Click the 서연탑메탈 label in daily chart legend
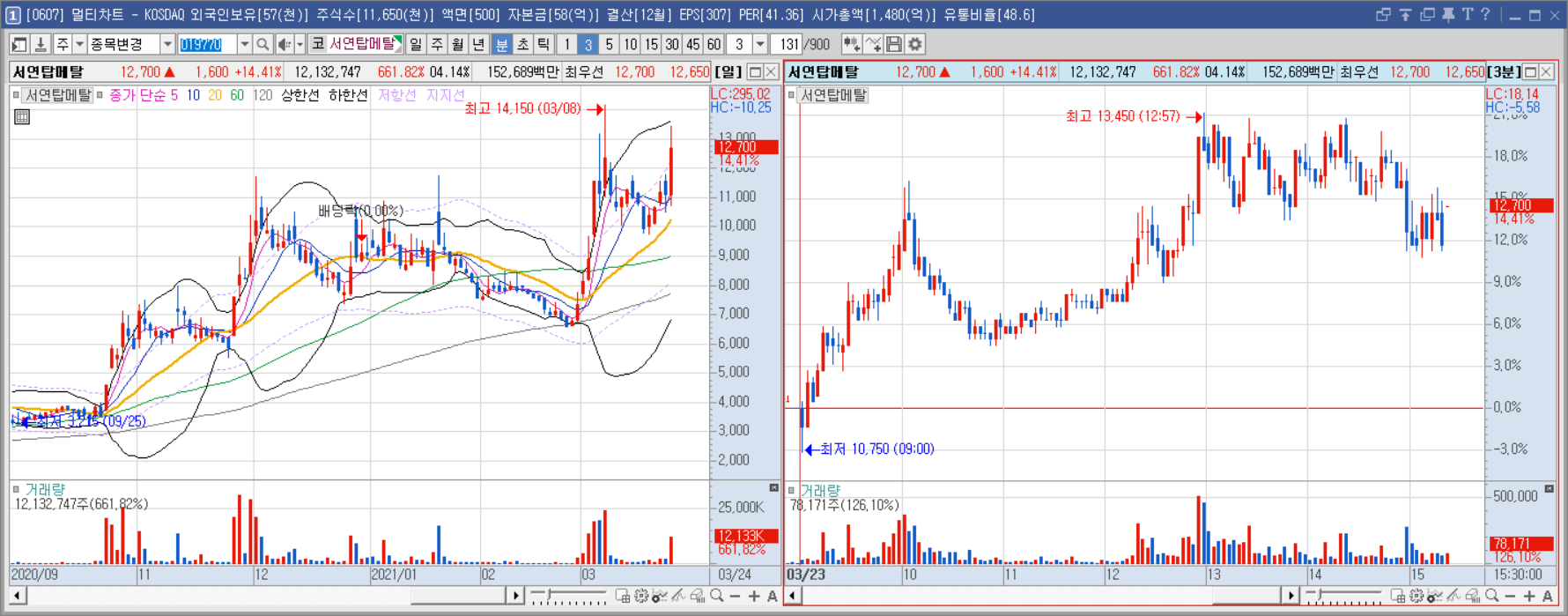The height and width of the screenshot is (616, 1568). tap(57, 95)
